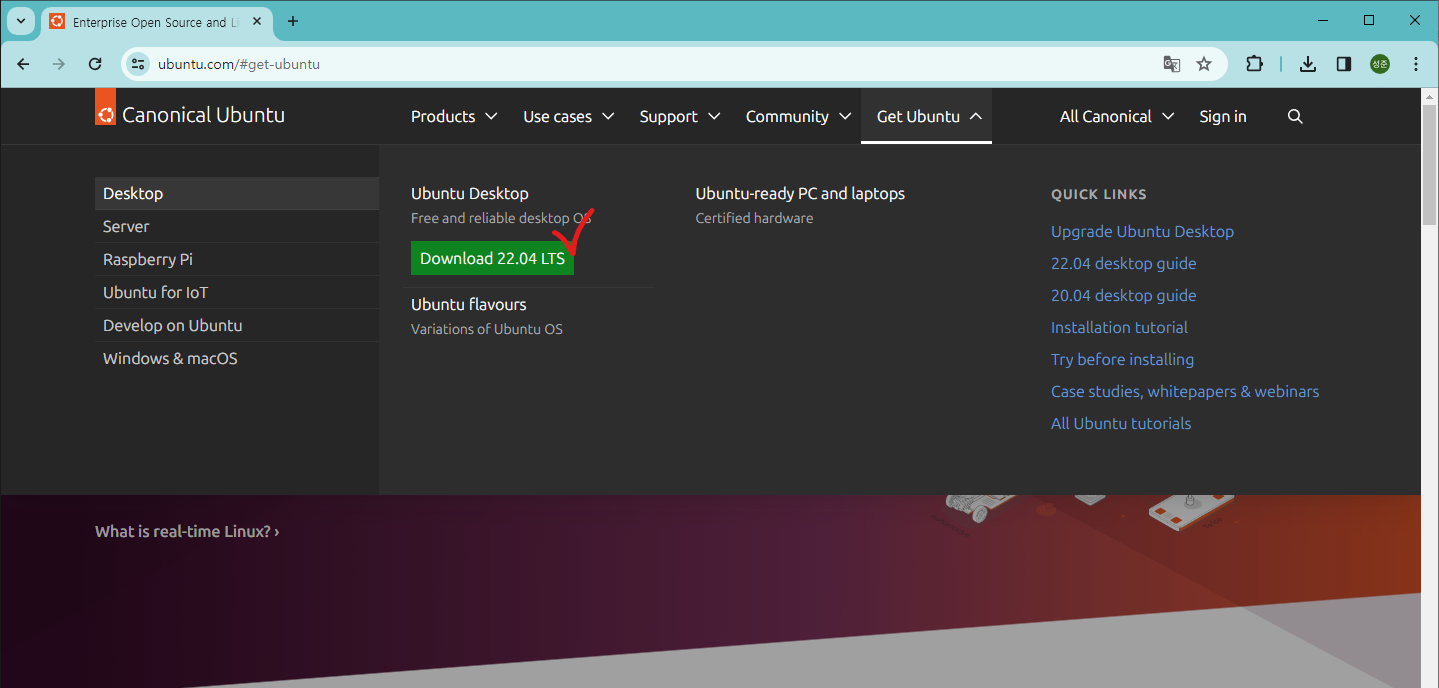
Task: Click the browser forward arrow
Action: pos(59,64)
